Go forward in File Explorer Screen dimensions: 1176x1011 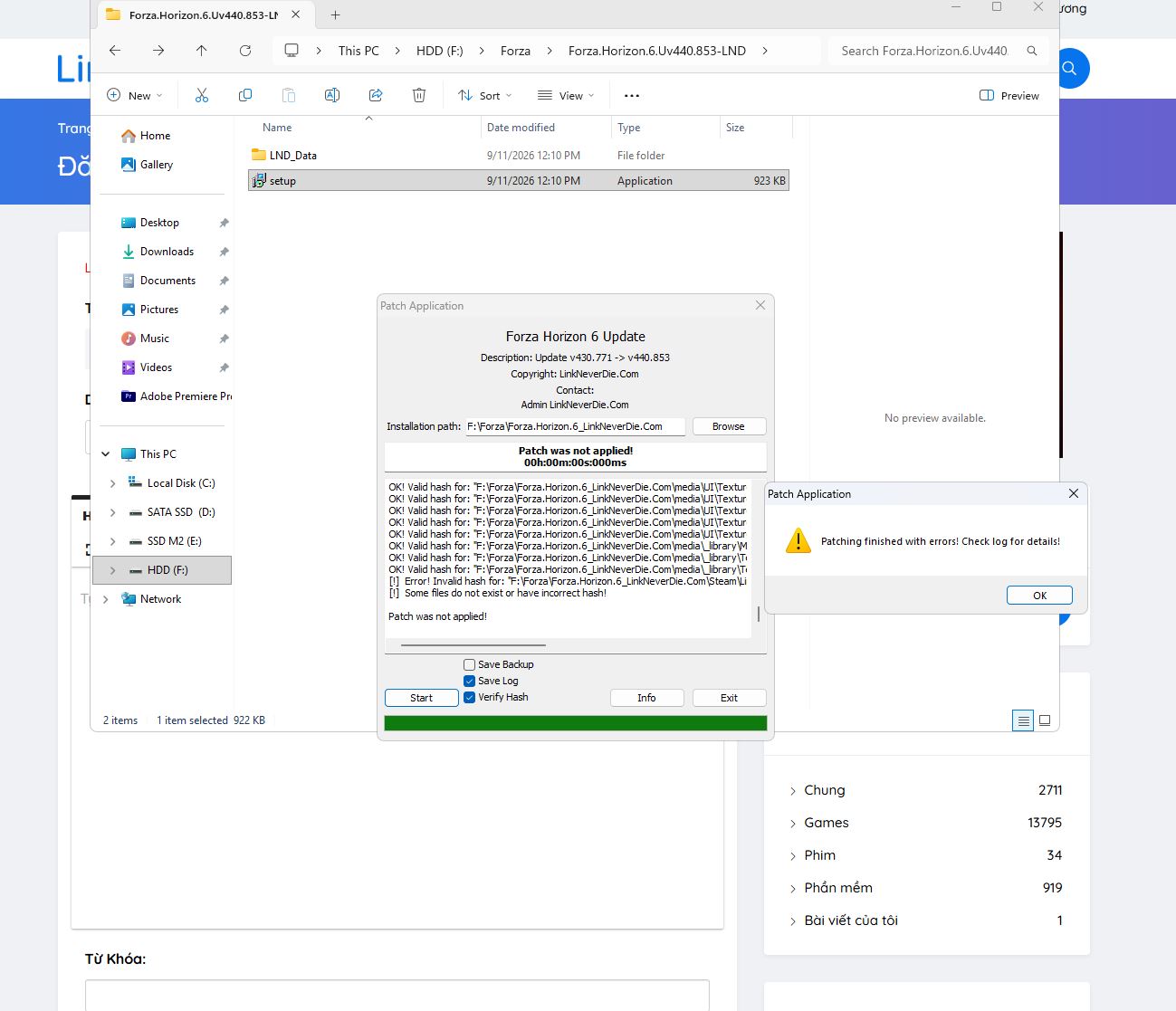point(158,51)
